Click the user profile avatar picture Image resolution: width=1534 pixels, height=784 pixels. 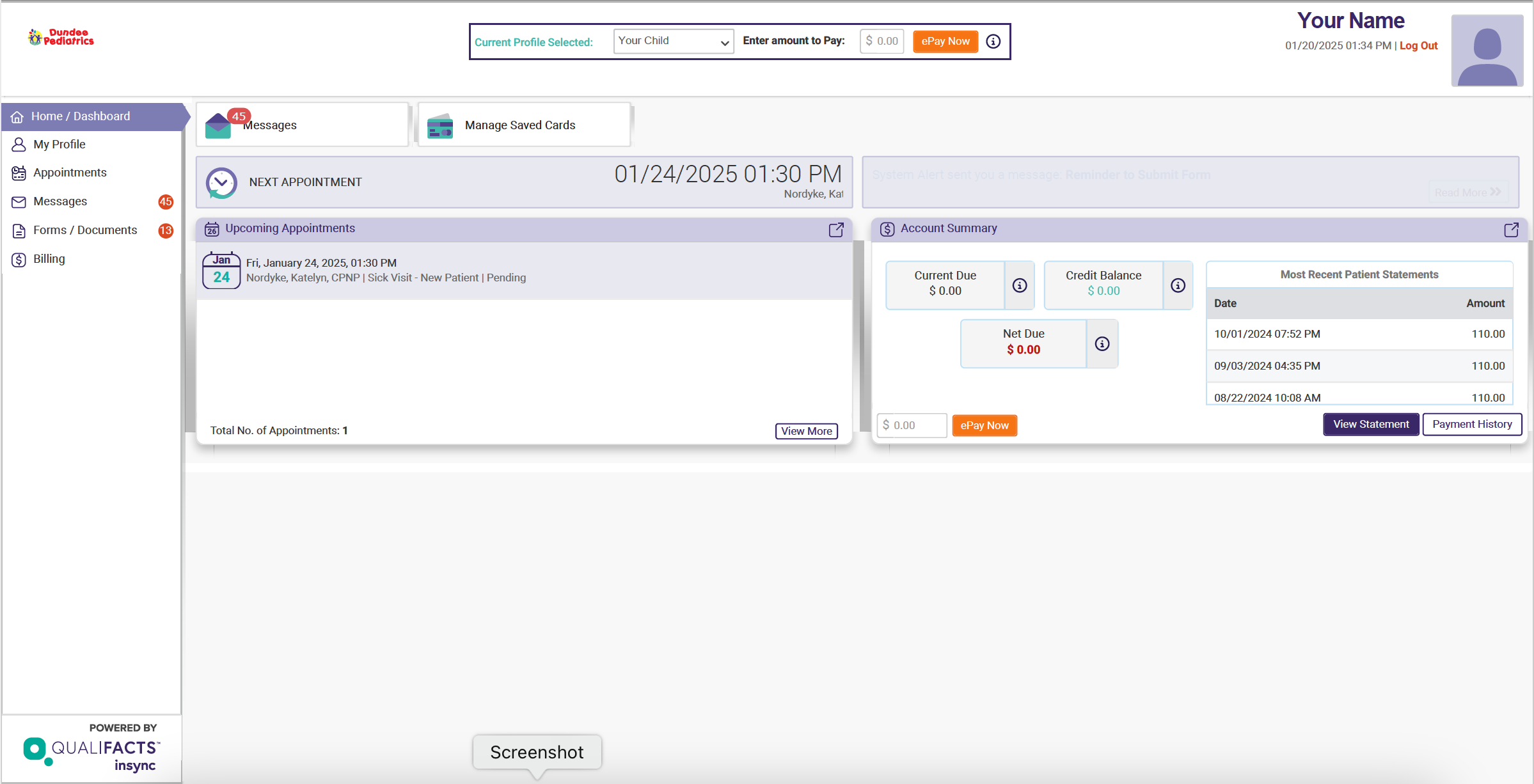point(1487,51)
